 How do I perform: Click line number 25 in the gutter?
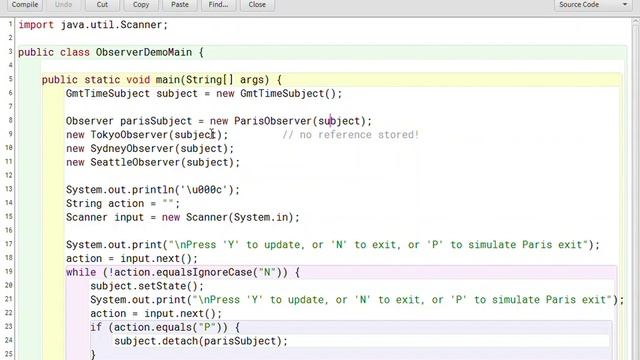pos(9,354)
